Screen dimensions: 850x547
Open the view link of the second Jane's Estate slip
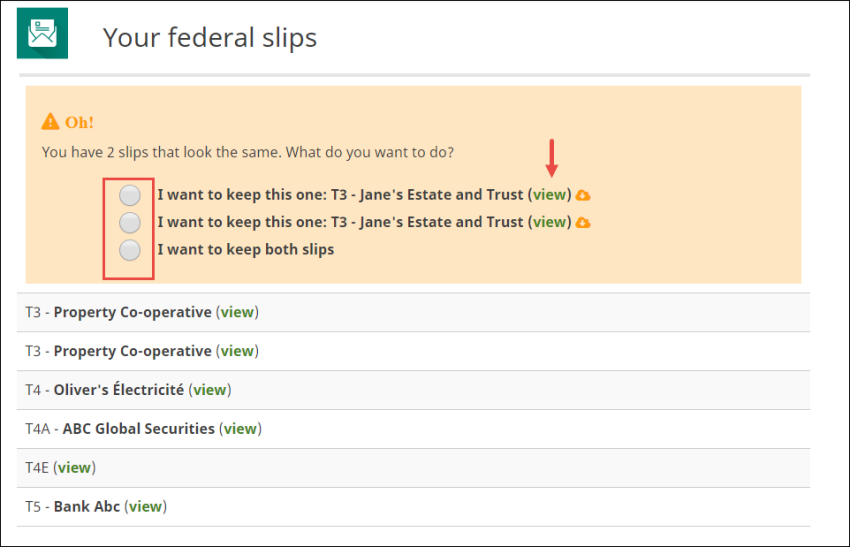tap(550, 221)
